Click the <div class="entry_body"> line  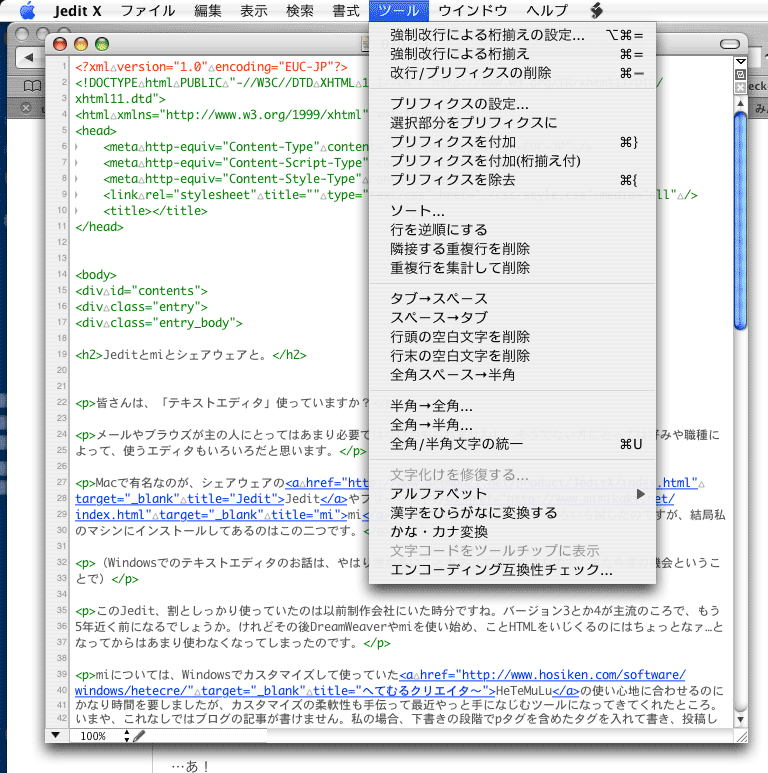point(159,323)
